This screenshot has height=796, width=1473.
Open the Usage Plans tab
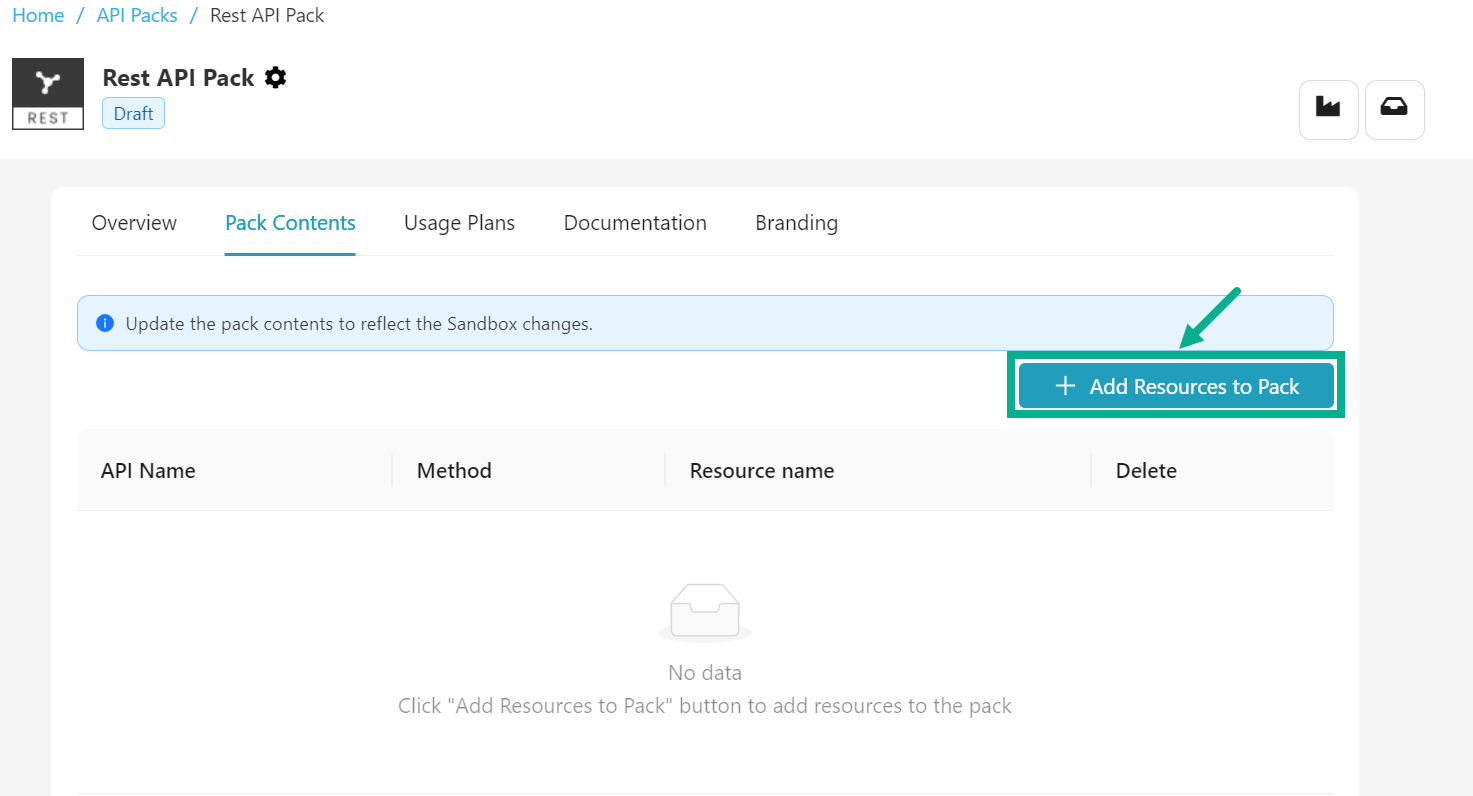(459, 223)
